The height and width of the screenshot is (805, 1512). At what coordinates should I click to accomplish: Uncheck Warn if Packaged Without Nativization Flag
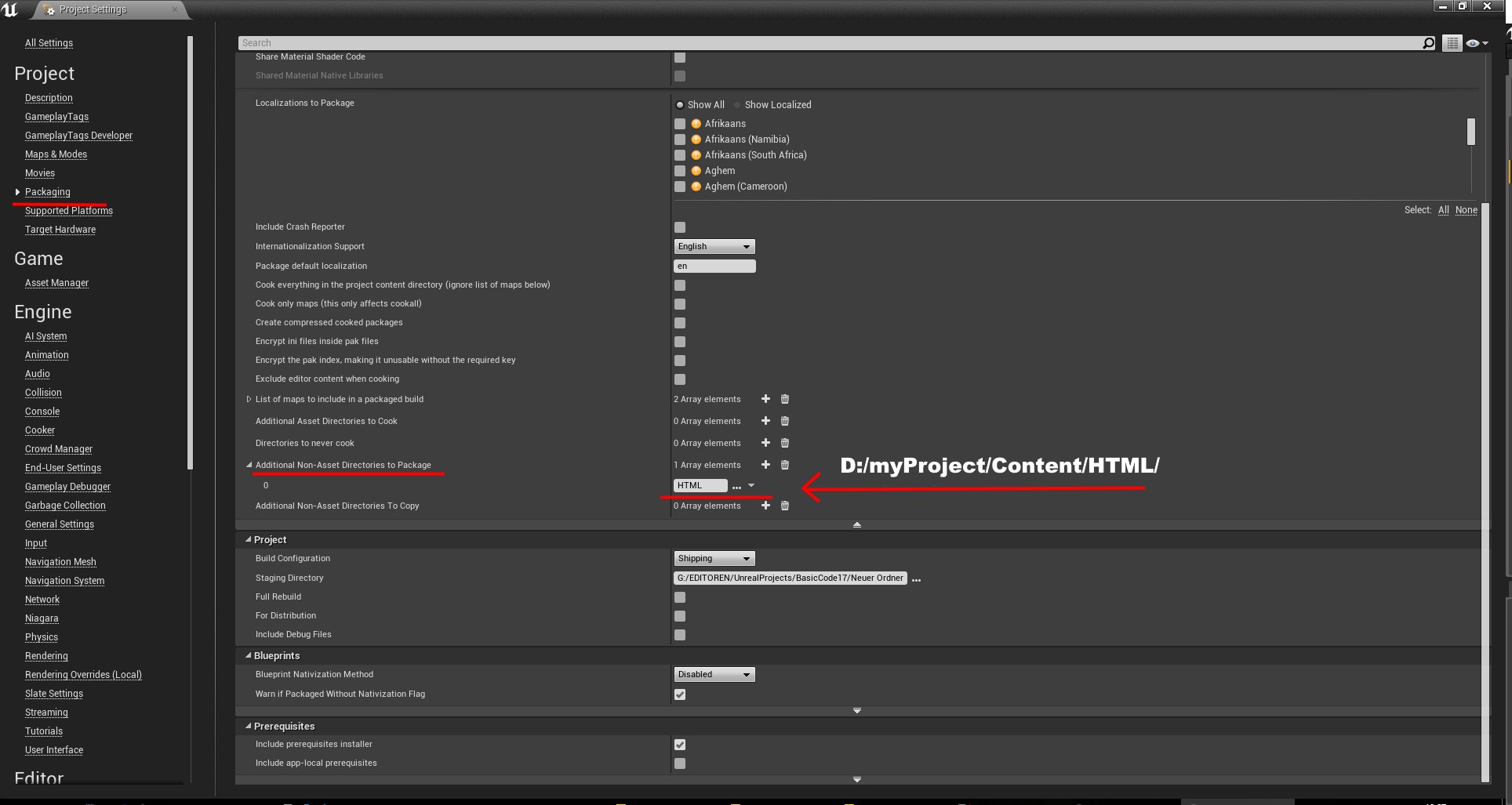(680, 694)
